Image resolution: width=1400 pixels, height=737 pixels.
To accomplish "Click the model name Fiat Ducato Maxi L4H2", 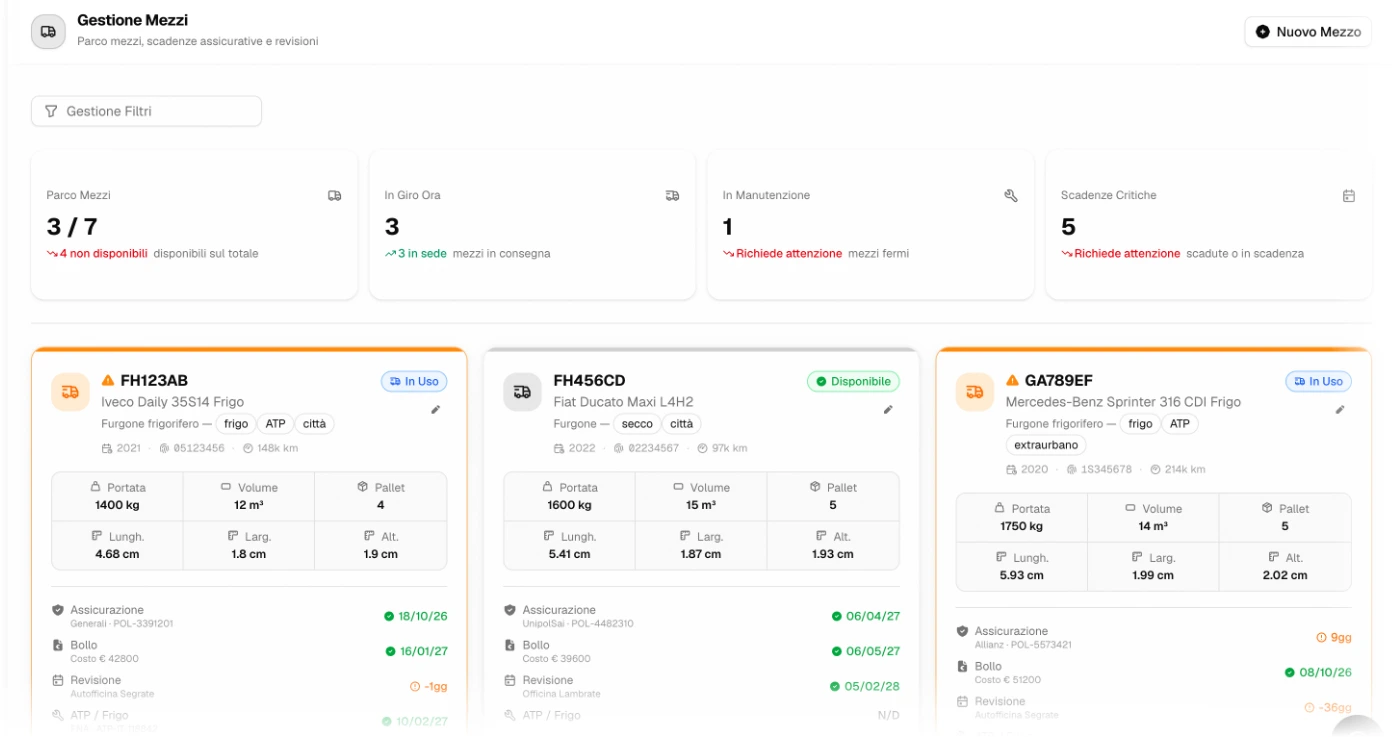I will [x=623, y=402].
